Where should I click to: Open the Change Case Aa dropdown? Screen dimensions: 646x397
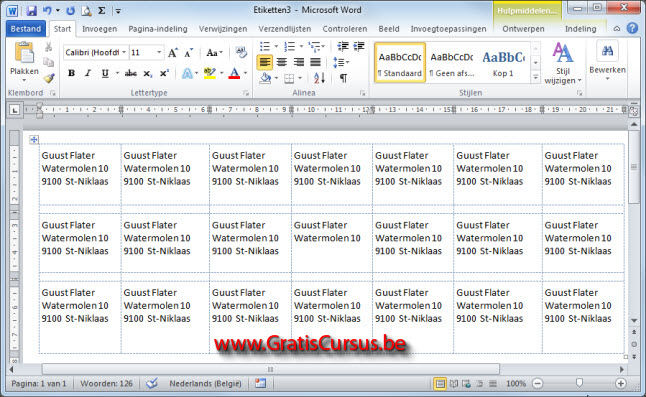(214, 53)
